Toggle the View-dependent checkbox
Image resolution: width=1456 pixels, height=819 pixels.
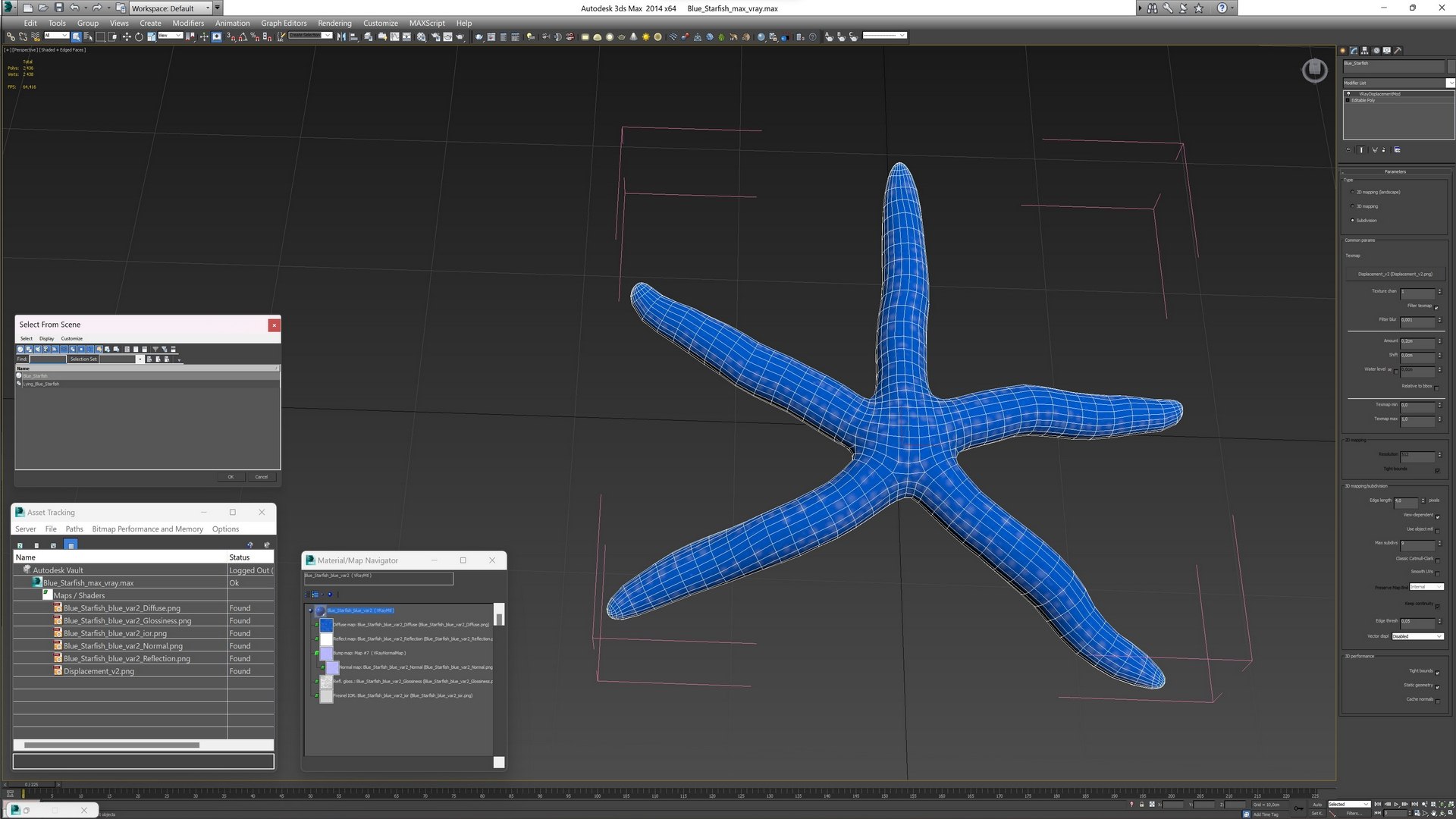pyautogui.click(x=1437, y=516)
